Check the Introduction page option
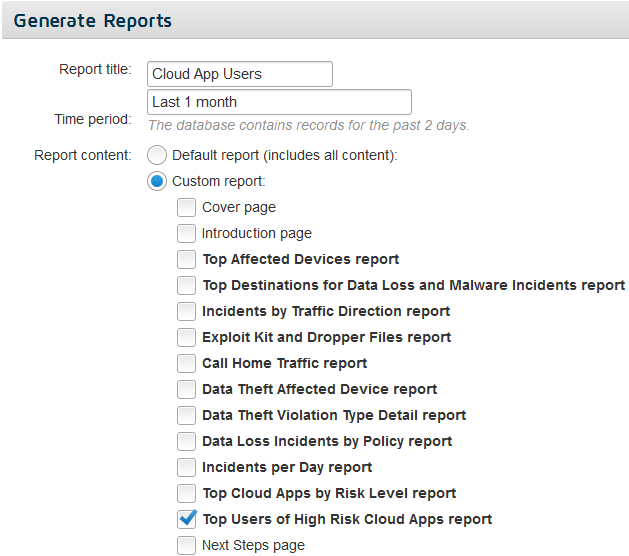 pyautogui.click(x=187, y=233)
